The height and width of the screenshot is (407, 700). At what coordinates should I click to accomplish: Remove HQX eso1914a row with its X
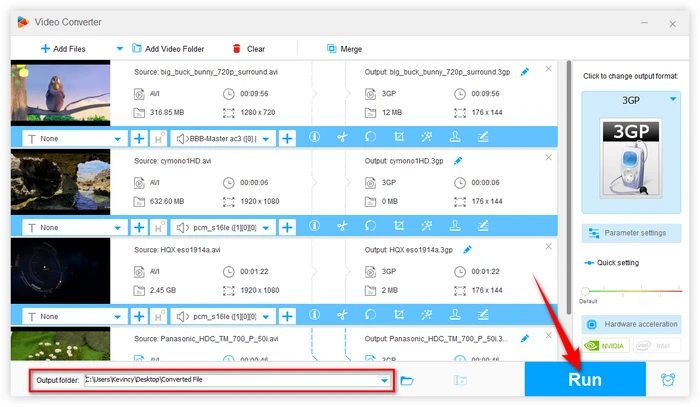tap(549, 246)
